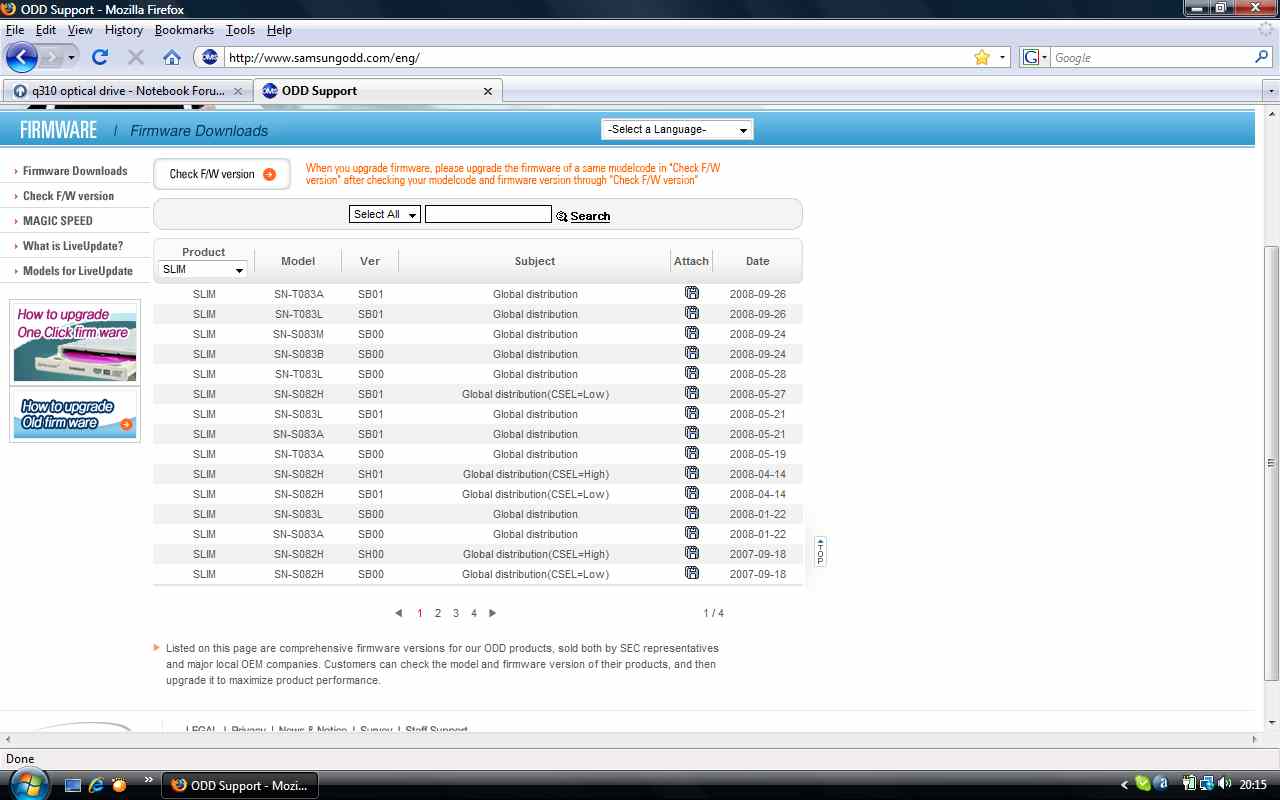Click the taskbar clock 20:15
Screen dimensions: 1280x800
click(1253, 785)
